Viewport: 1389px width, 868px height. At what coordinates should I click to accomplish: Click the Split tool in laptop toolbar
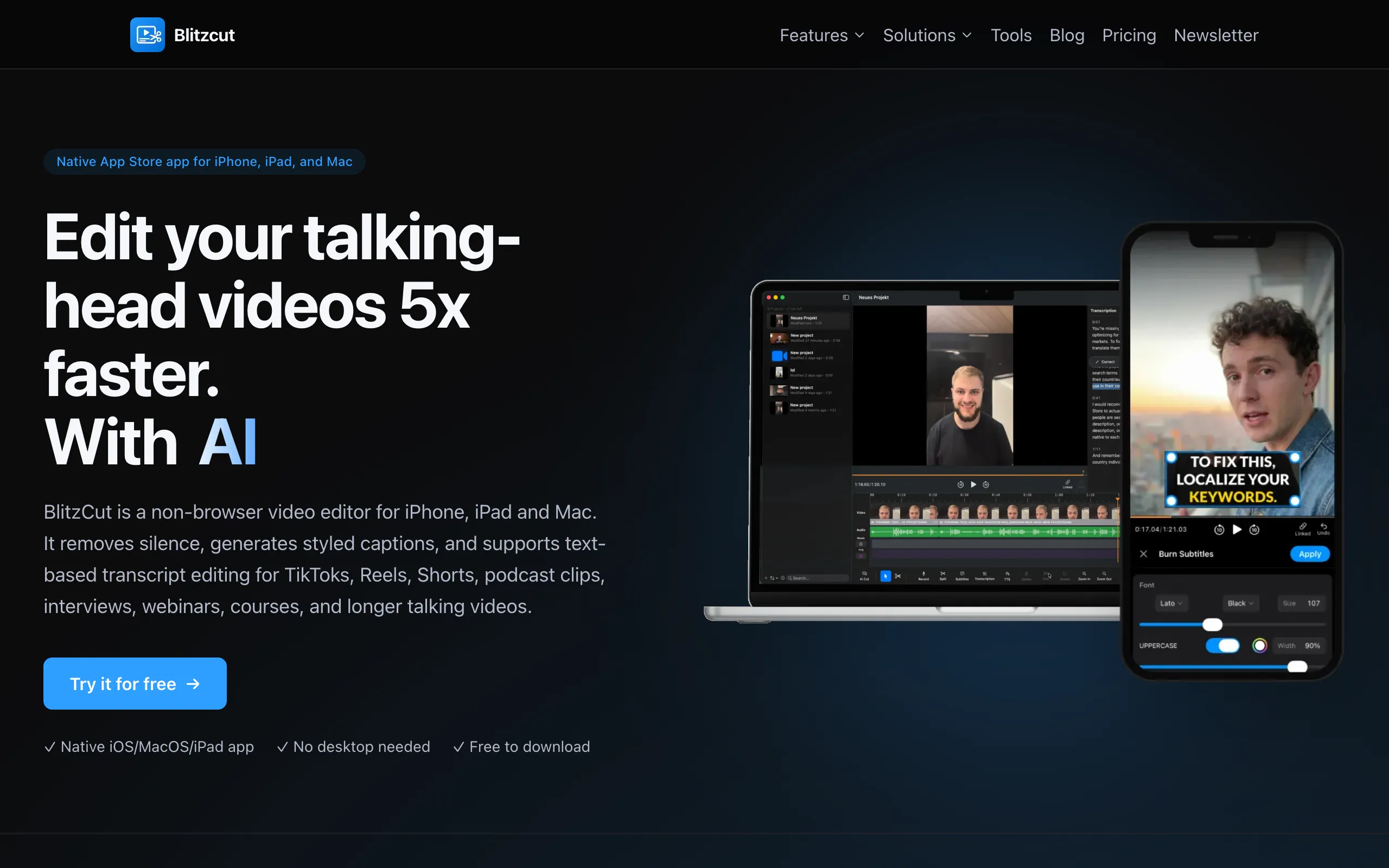click(x=942, y=576)
